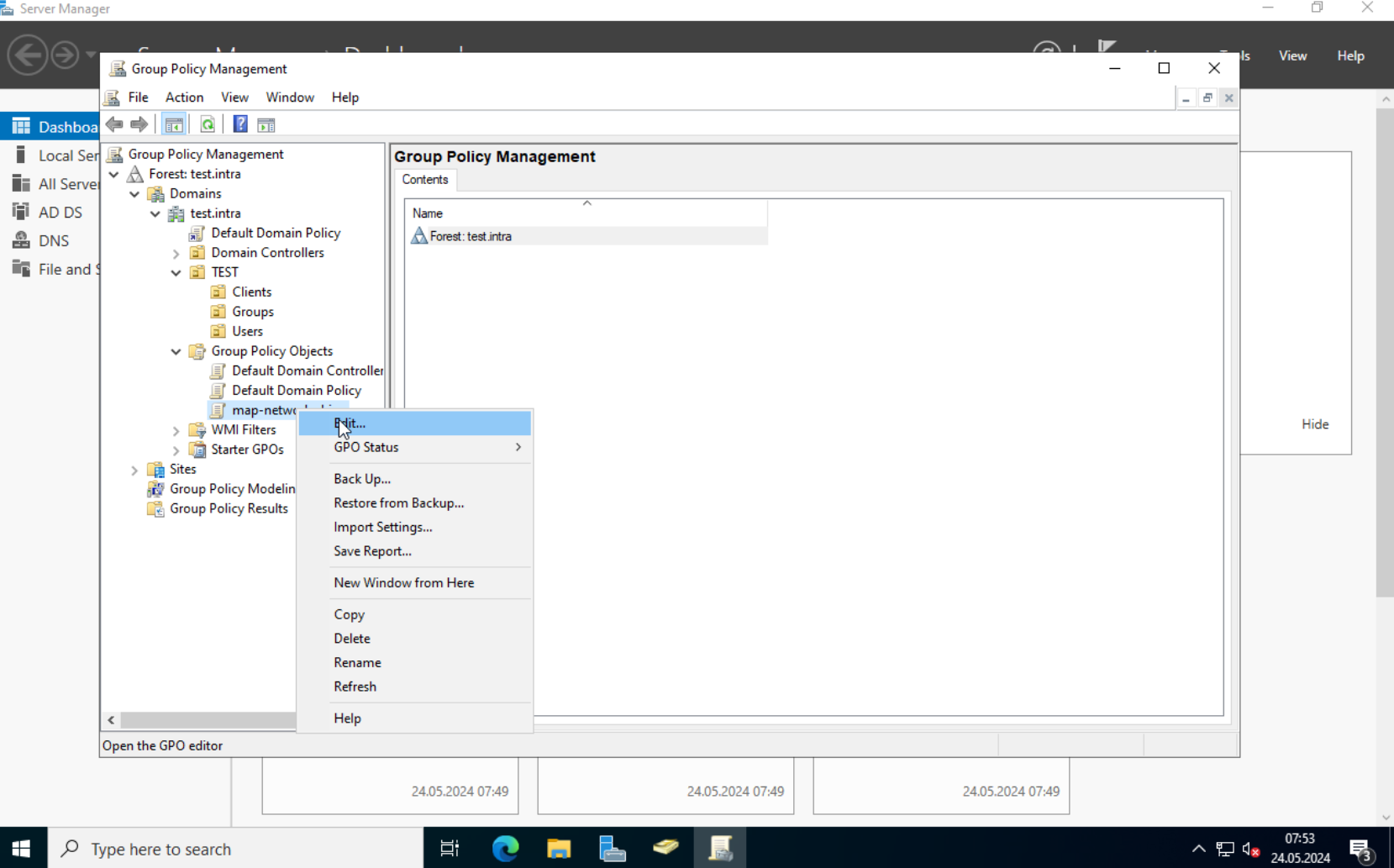Toggle the Show/Hide Action Pane icon
Viewport: 1394px width, 868px height.
266,124
